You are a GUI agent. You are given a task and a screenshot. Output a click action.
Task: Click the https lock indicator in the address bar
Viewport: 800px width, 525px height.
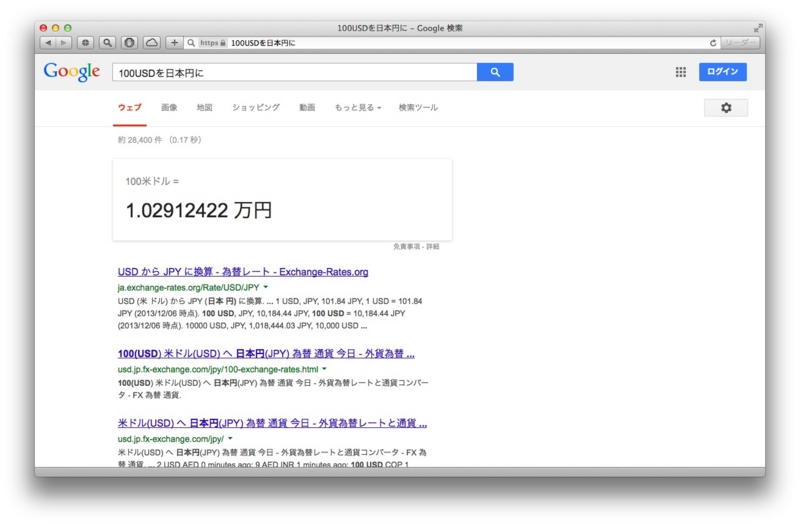point(213,43)
